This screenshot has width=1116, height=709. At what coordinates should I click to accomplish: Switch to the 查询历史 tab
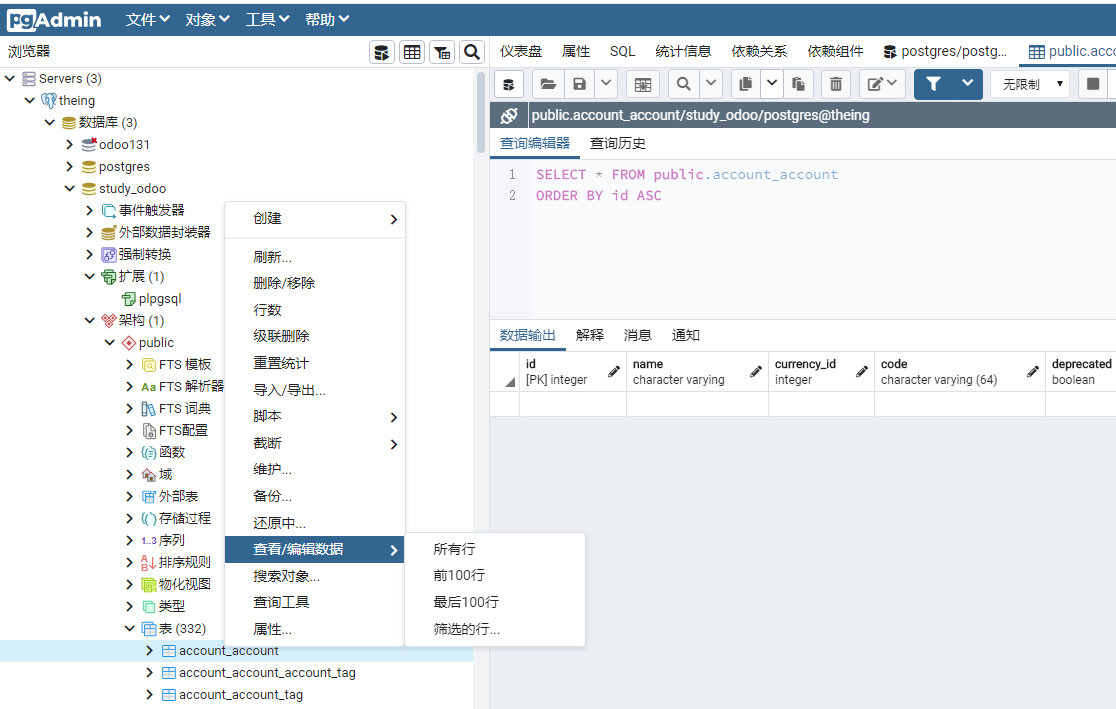pos(618,143)
